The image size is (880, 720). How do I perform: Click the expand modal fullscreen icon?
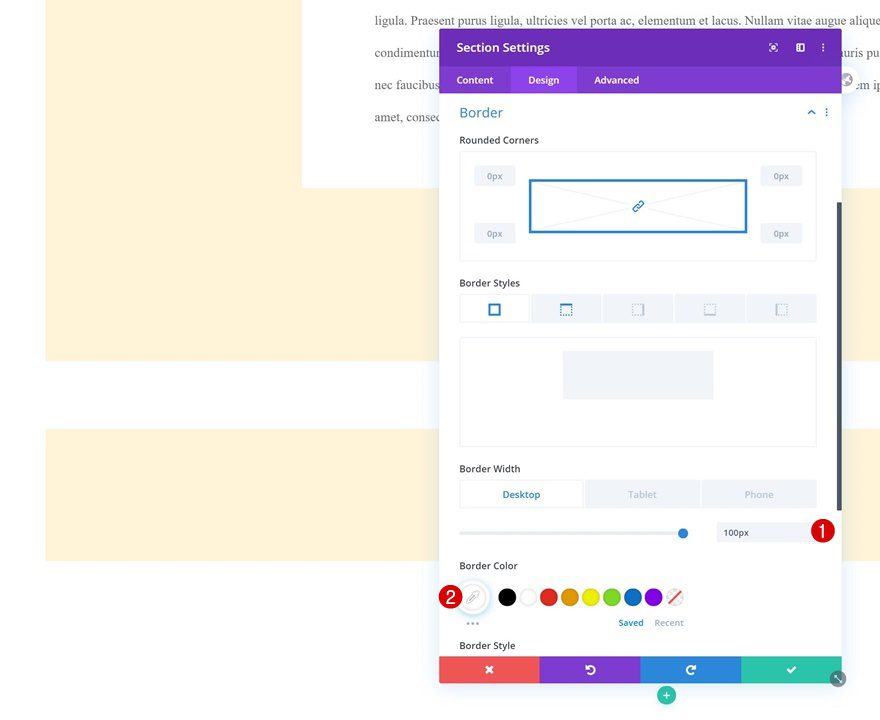773,48
